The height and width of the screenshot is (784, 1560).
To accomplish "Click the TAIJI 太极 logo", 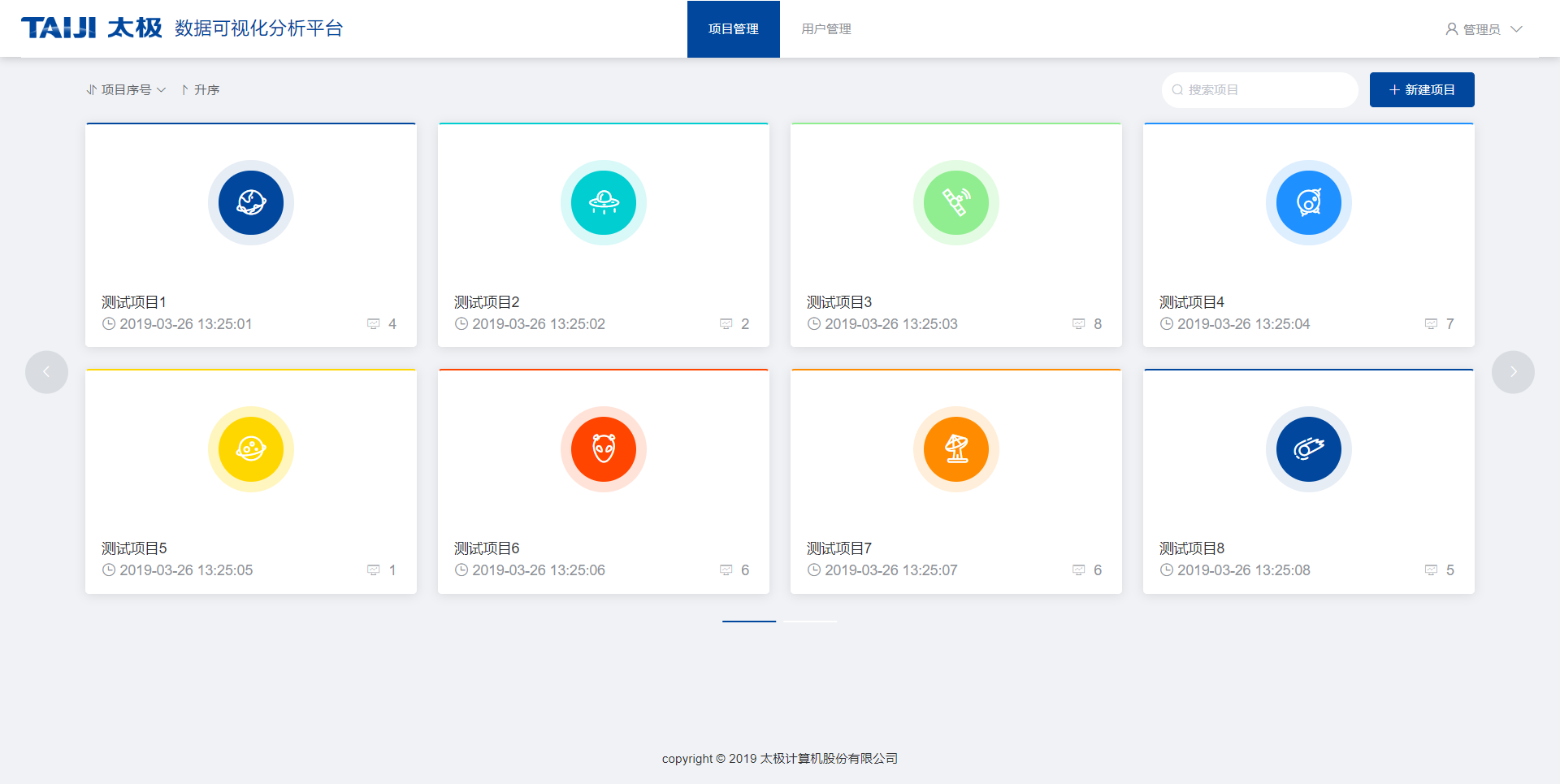I will coord(92,28).
